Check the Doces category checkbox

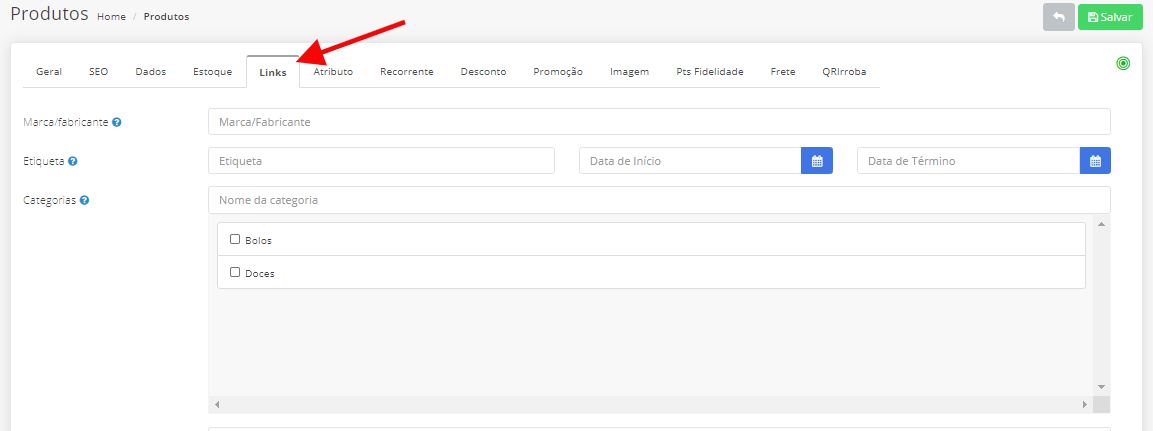[x=235, y=272]
